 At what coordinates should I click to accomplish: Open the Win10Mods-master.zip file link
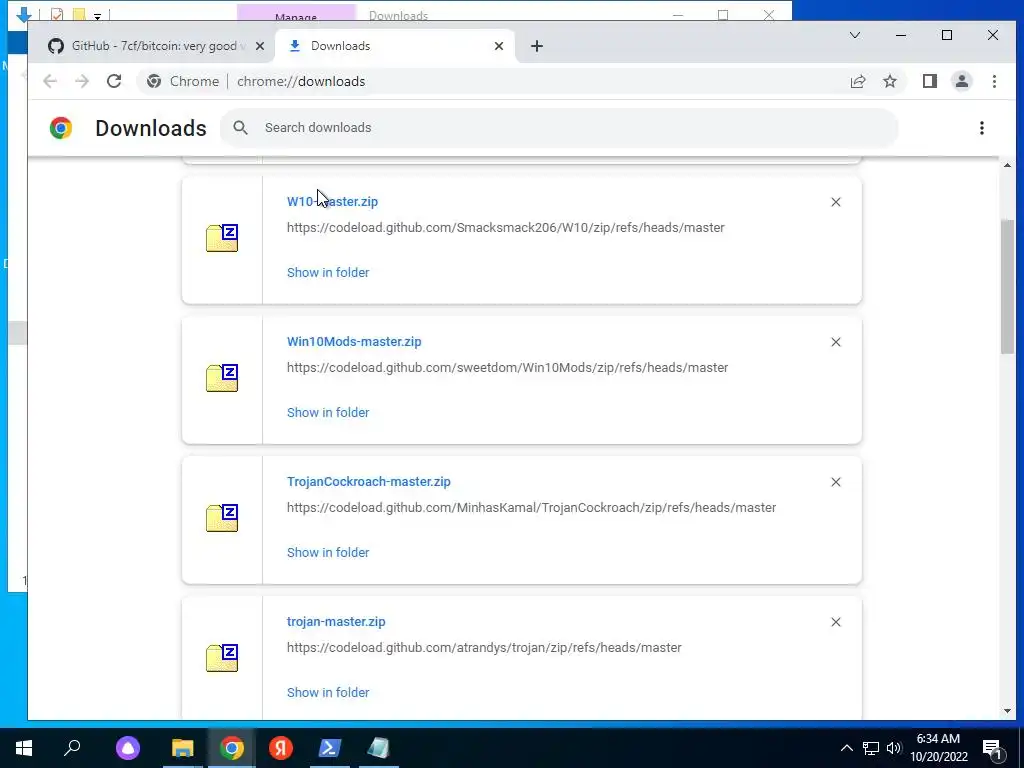354,342
